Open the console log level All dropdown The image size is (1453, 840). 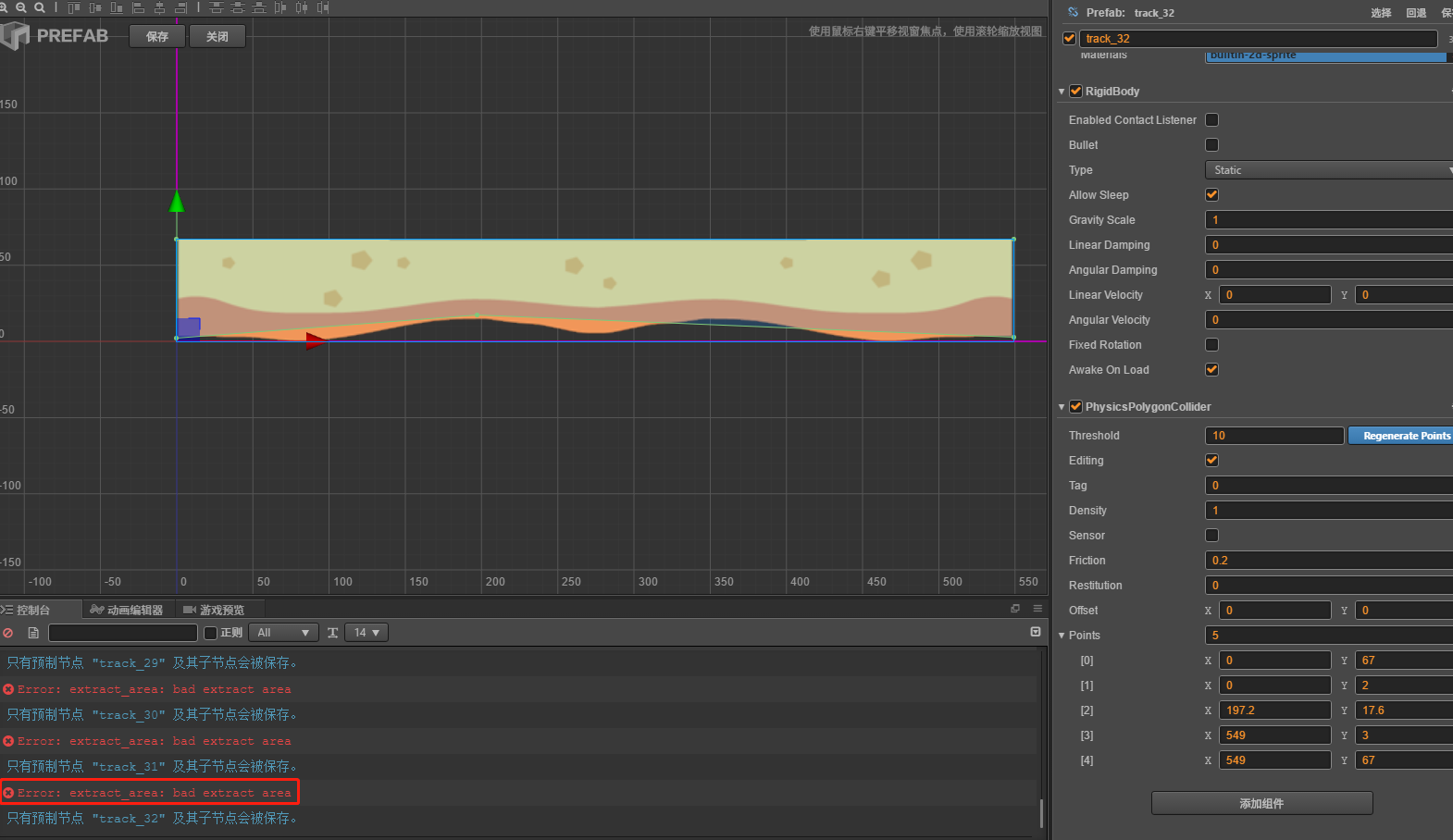(x=282, y=633)
